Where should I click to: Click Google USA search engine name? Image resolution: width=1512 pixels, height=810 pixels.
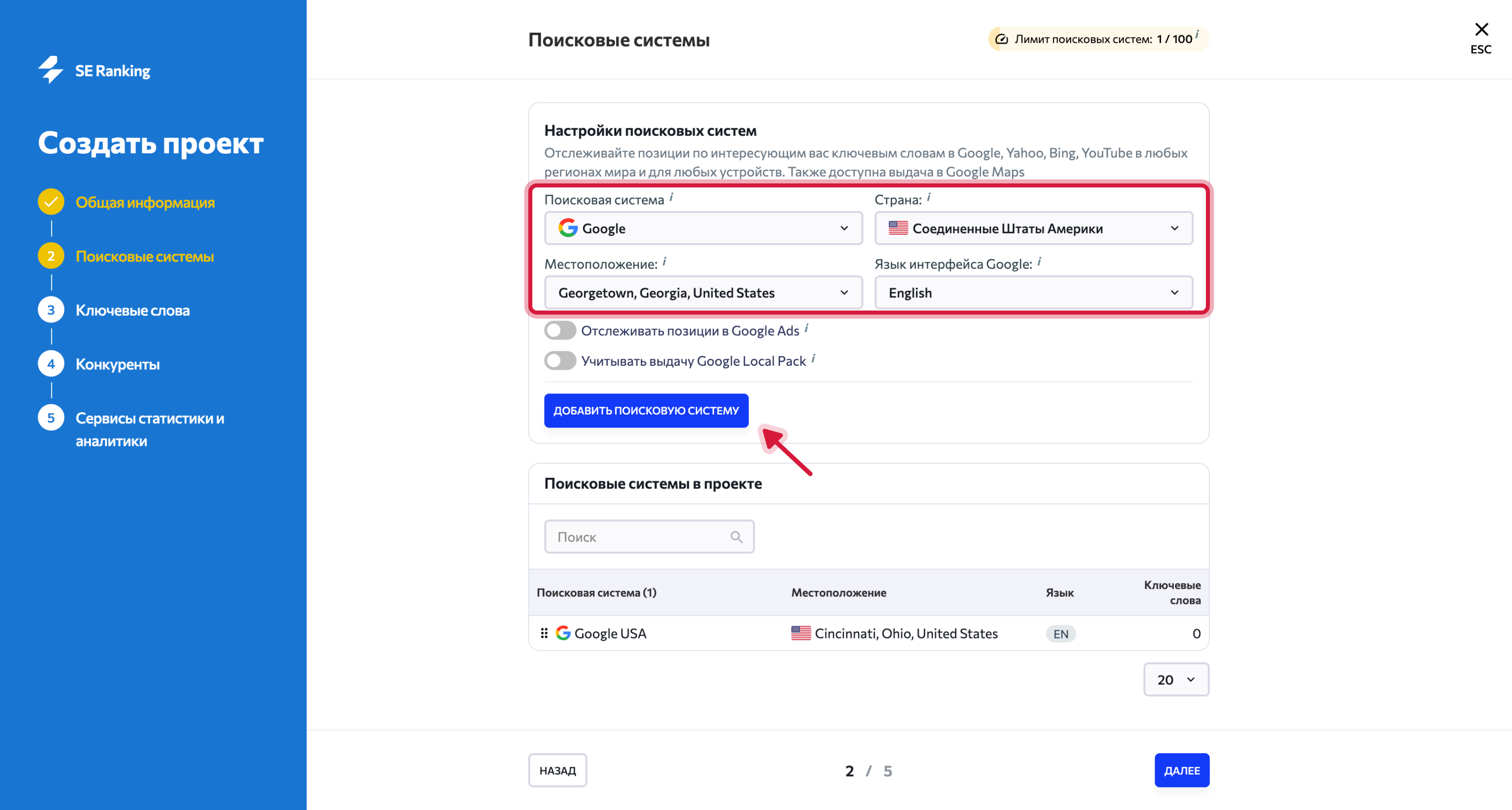[610, 633]
